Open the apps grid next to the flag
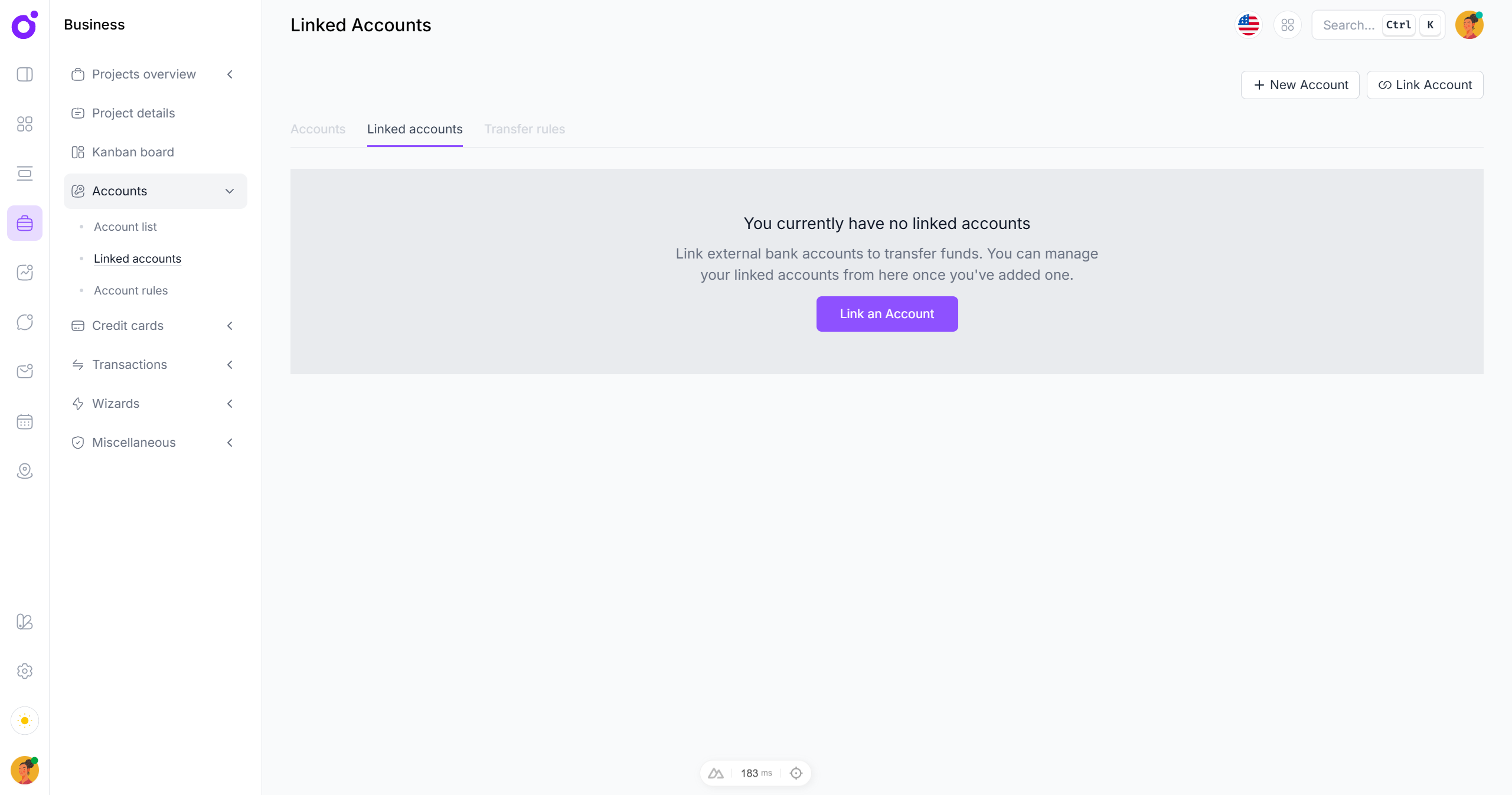This screenshot has height=795, width=1512. pos(1288,25)
